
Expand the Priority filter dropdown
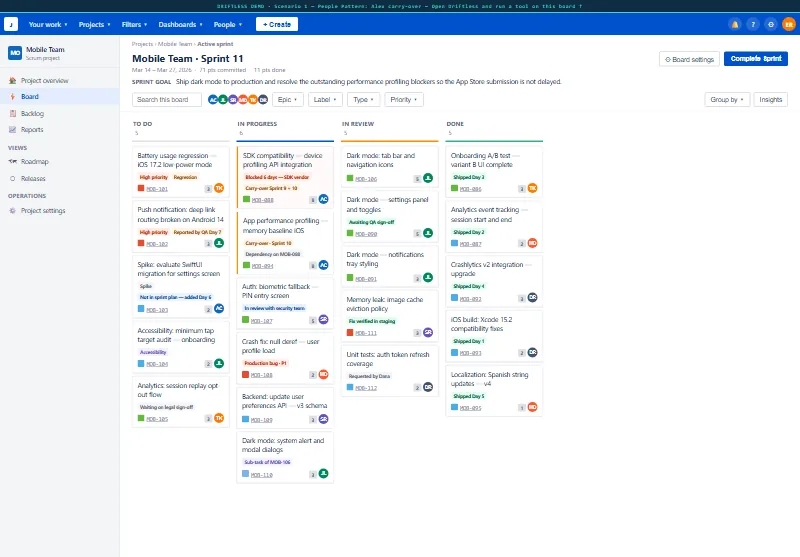404,99
